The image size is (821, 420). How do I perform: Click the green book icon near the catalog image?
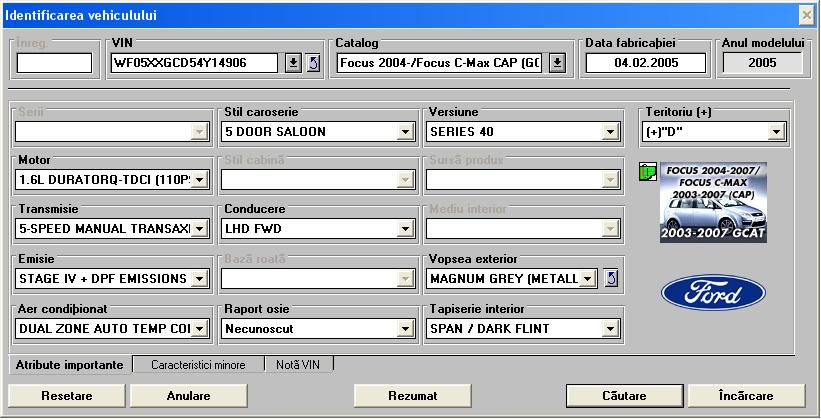(x=647, y=172)
